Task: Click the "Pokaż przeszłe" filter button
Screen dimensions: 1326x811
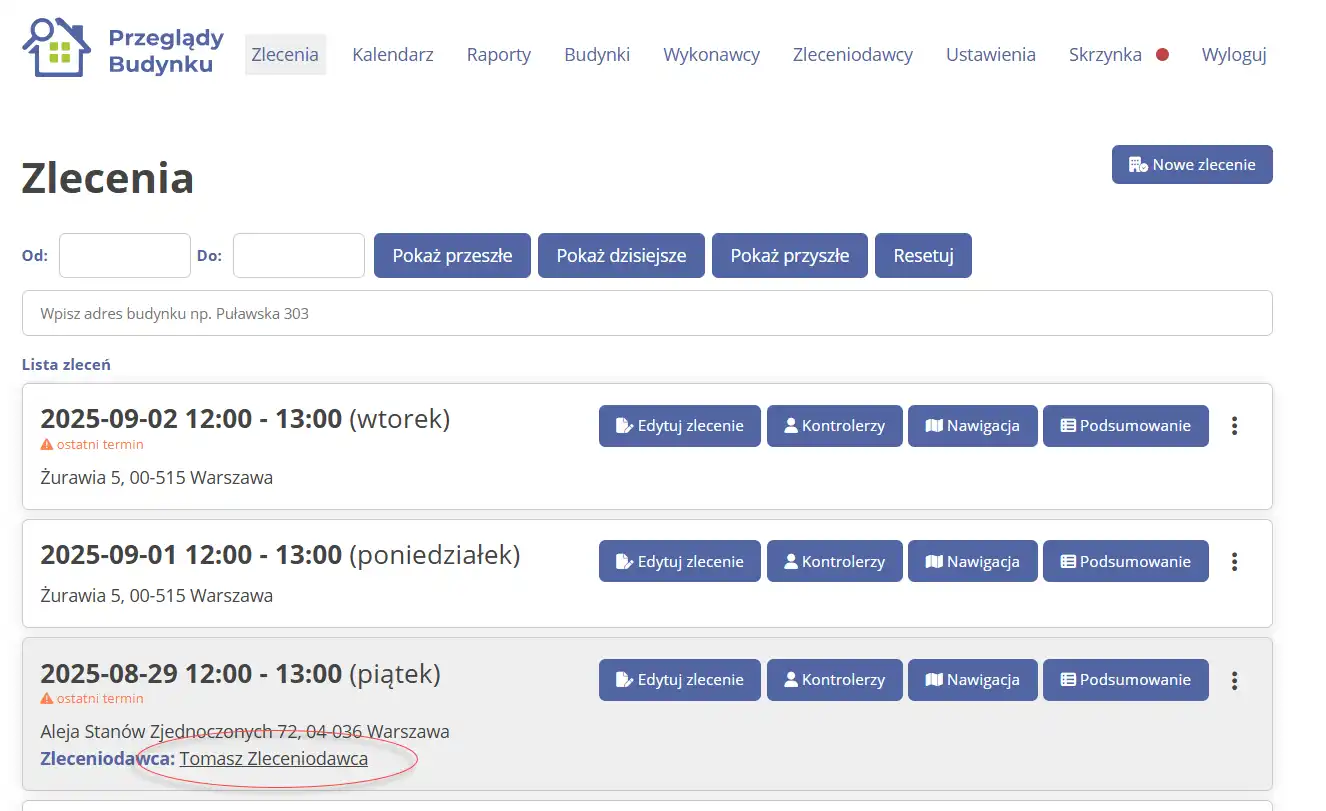Action: 452,255
